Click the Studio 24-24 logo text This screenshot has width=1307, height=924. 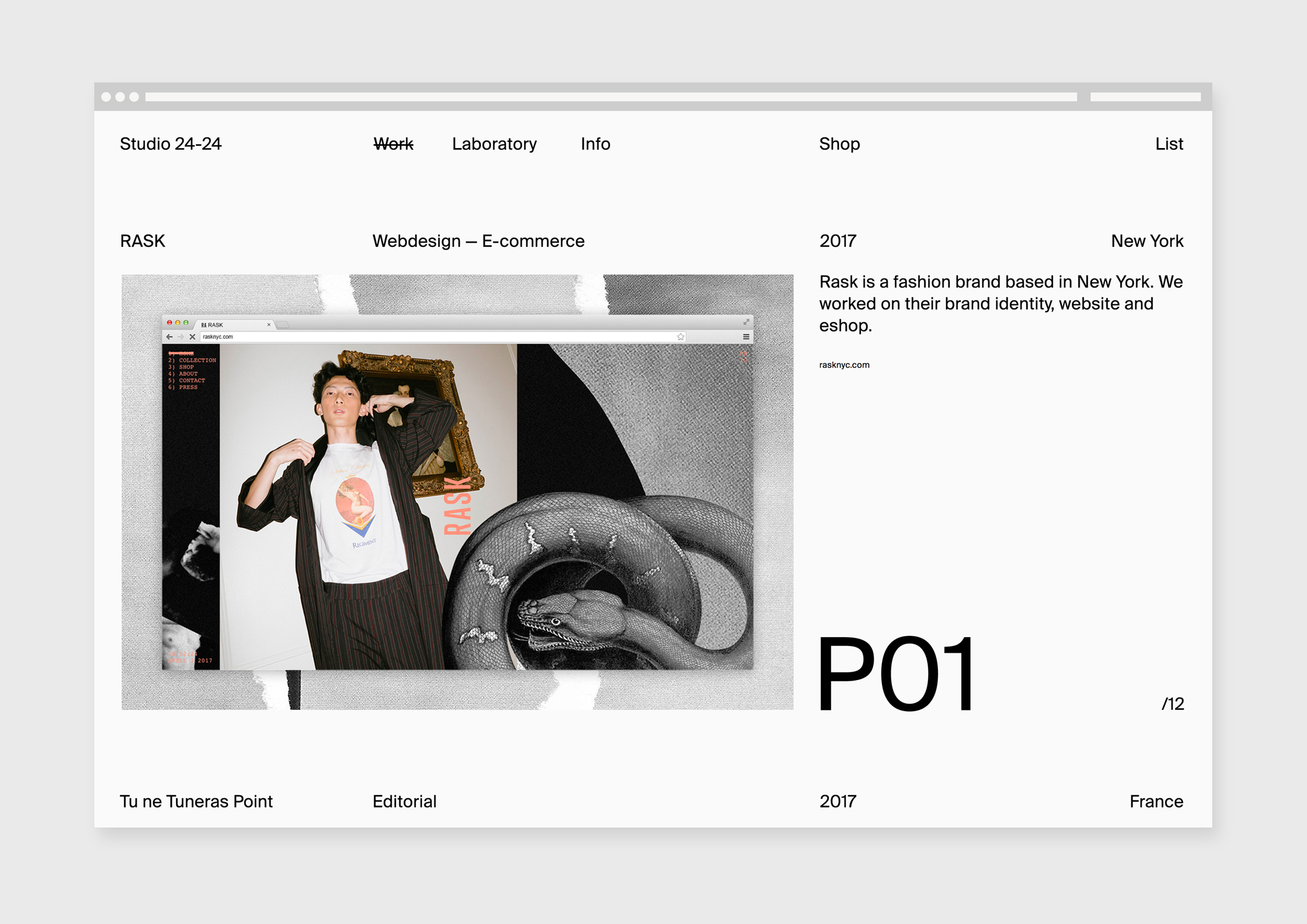171,144
